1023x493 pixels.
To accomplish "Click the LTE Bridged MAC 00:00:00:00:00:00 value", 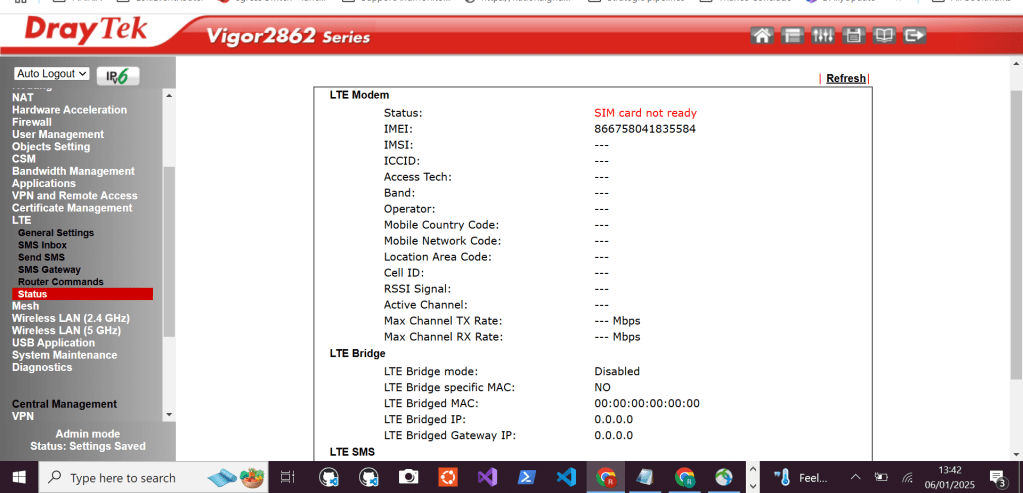I will point(647,404).
